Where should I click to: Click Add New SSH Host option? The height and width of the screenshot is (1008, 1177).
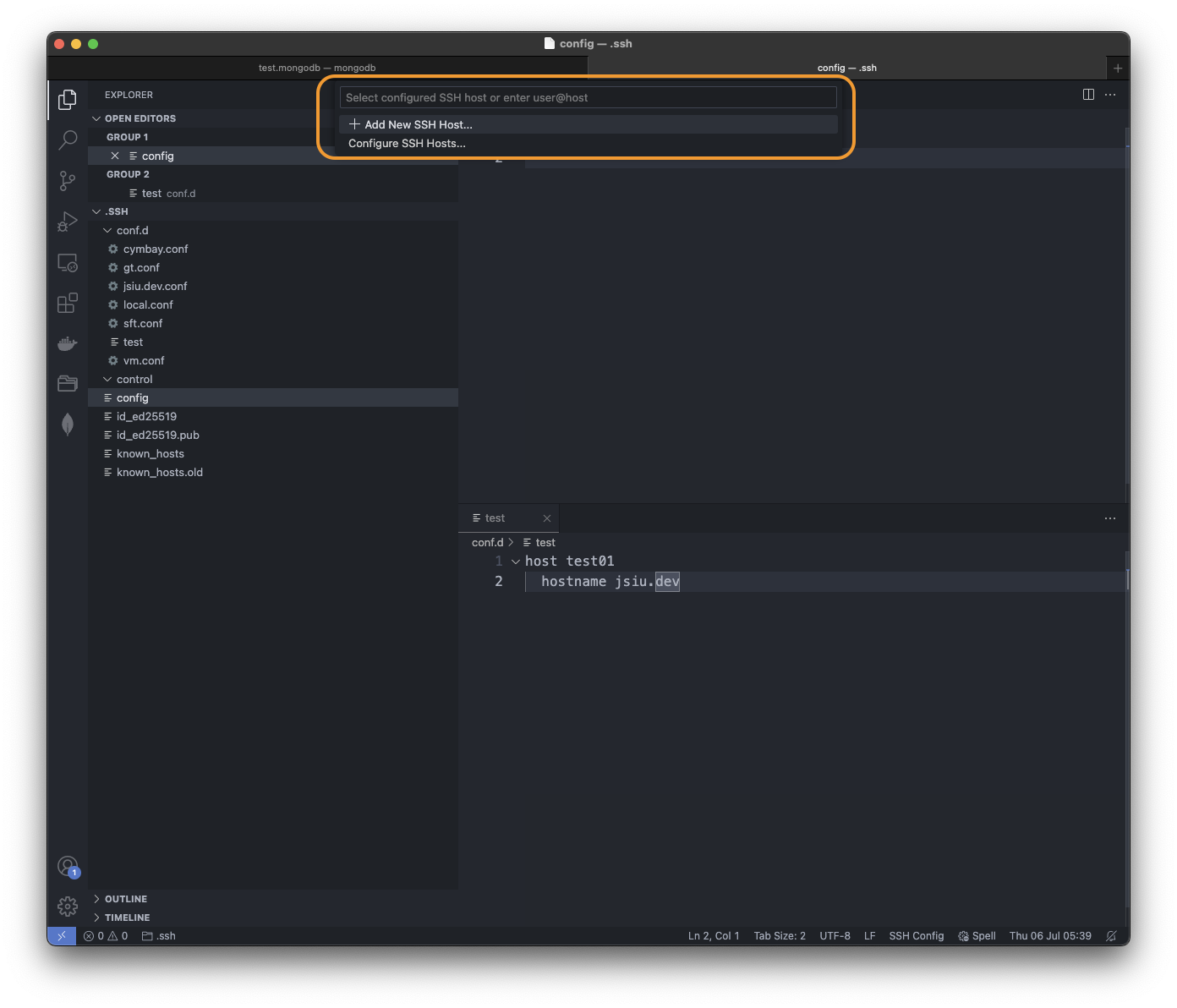tap(419, 124)
